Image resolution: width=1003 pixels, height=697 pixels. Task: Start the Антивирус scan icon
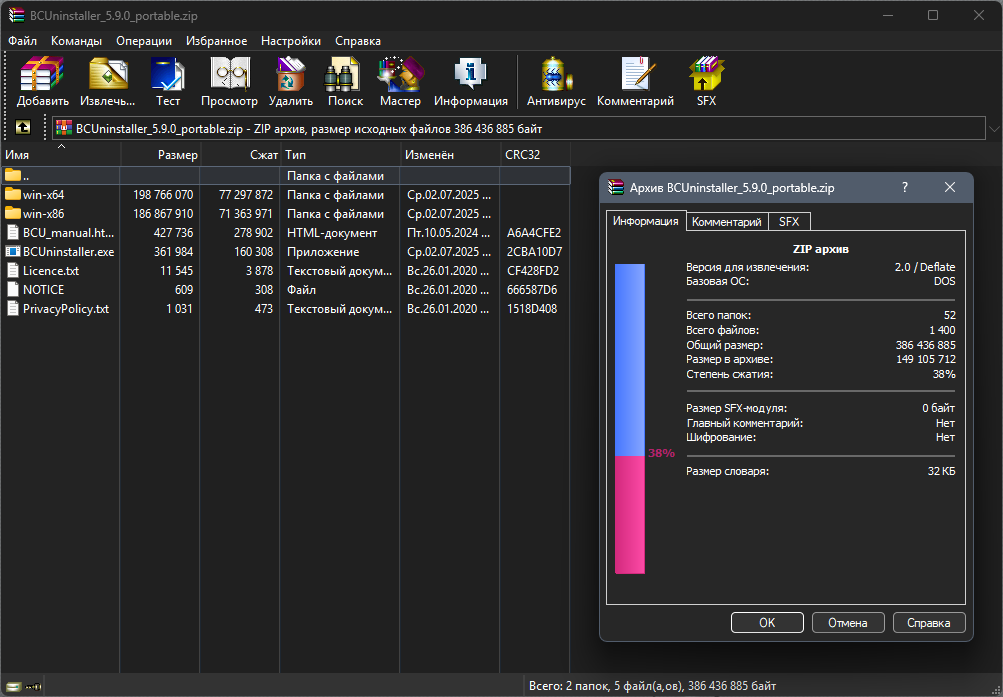click(x=555, y=74)
